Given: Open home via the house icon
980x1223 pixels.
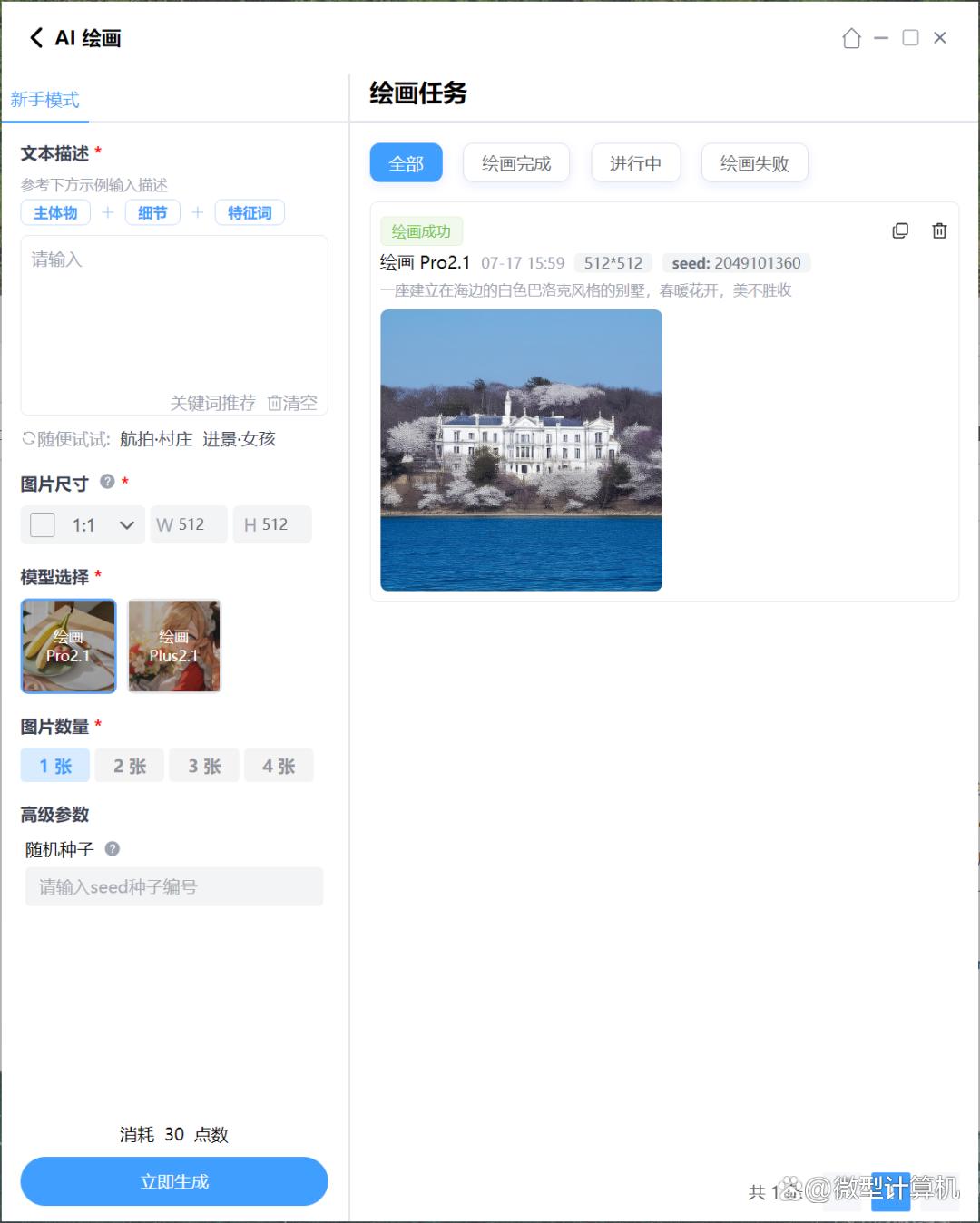Looking at the screenshot, I should 851,38.
